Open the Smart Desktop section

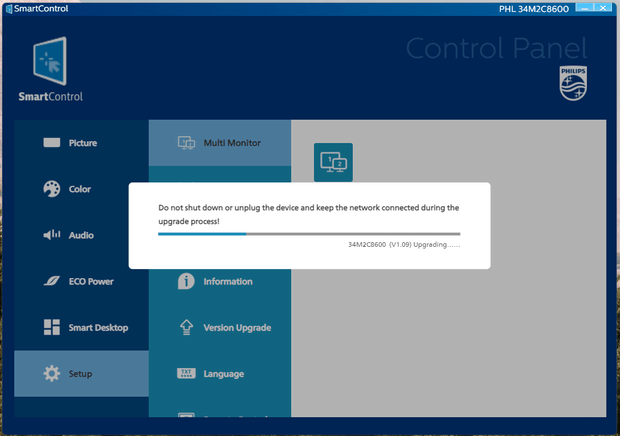tap(81, 328)
